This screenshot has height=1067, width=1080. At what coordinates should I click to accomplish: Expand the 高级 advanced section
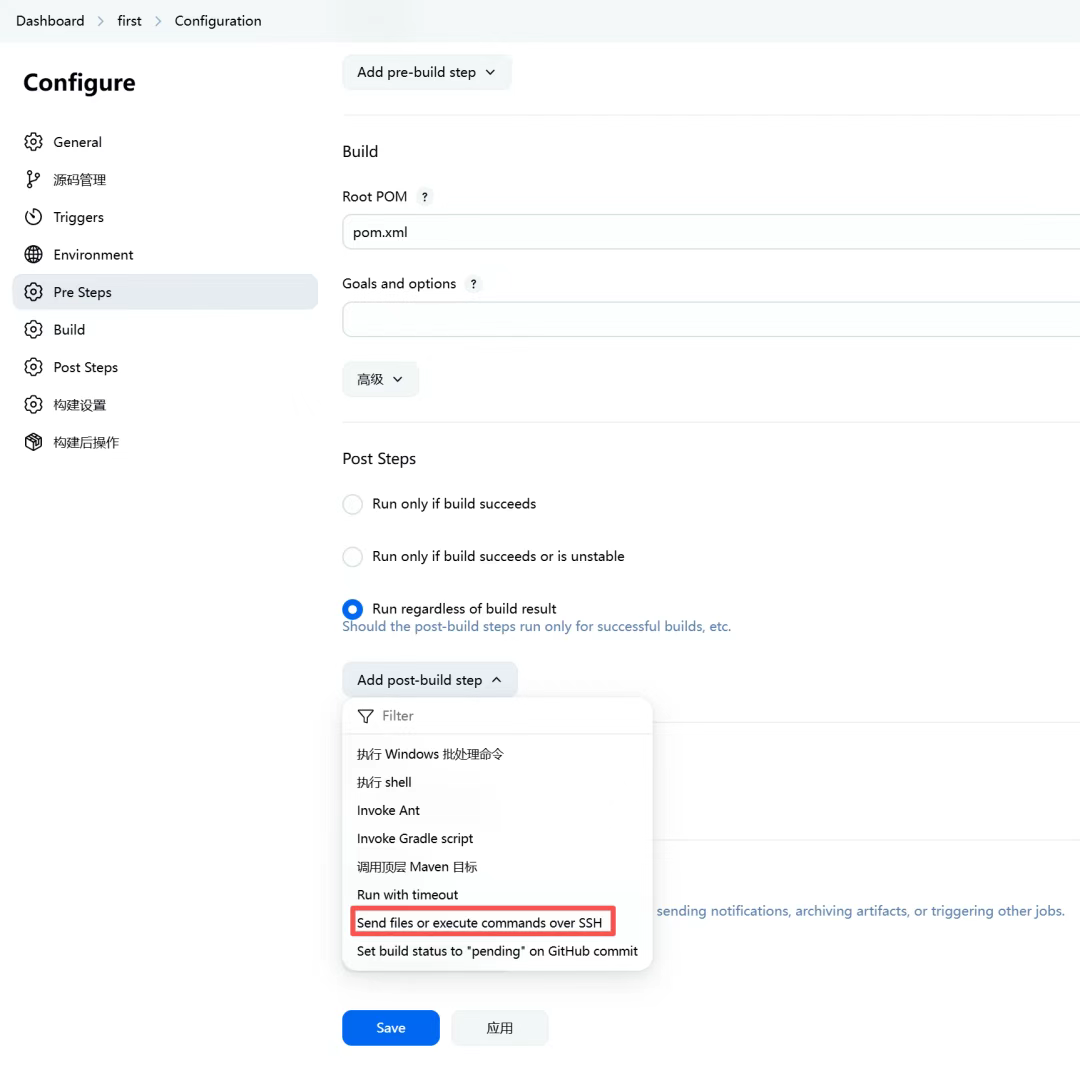[380, 379]
